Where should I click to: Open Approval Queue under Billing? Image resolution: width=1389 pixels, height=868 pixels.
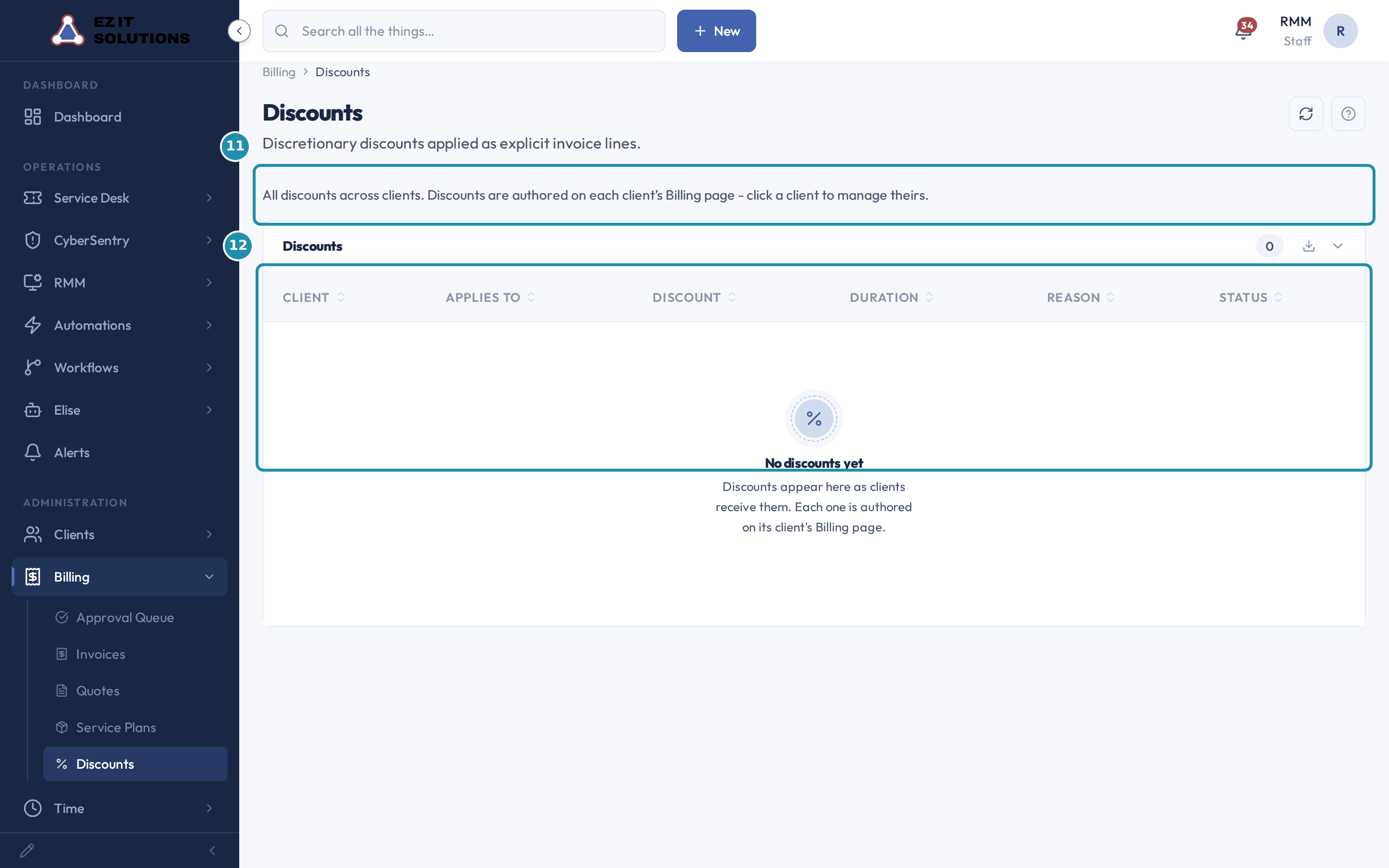136,618
